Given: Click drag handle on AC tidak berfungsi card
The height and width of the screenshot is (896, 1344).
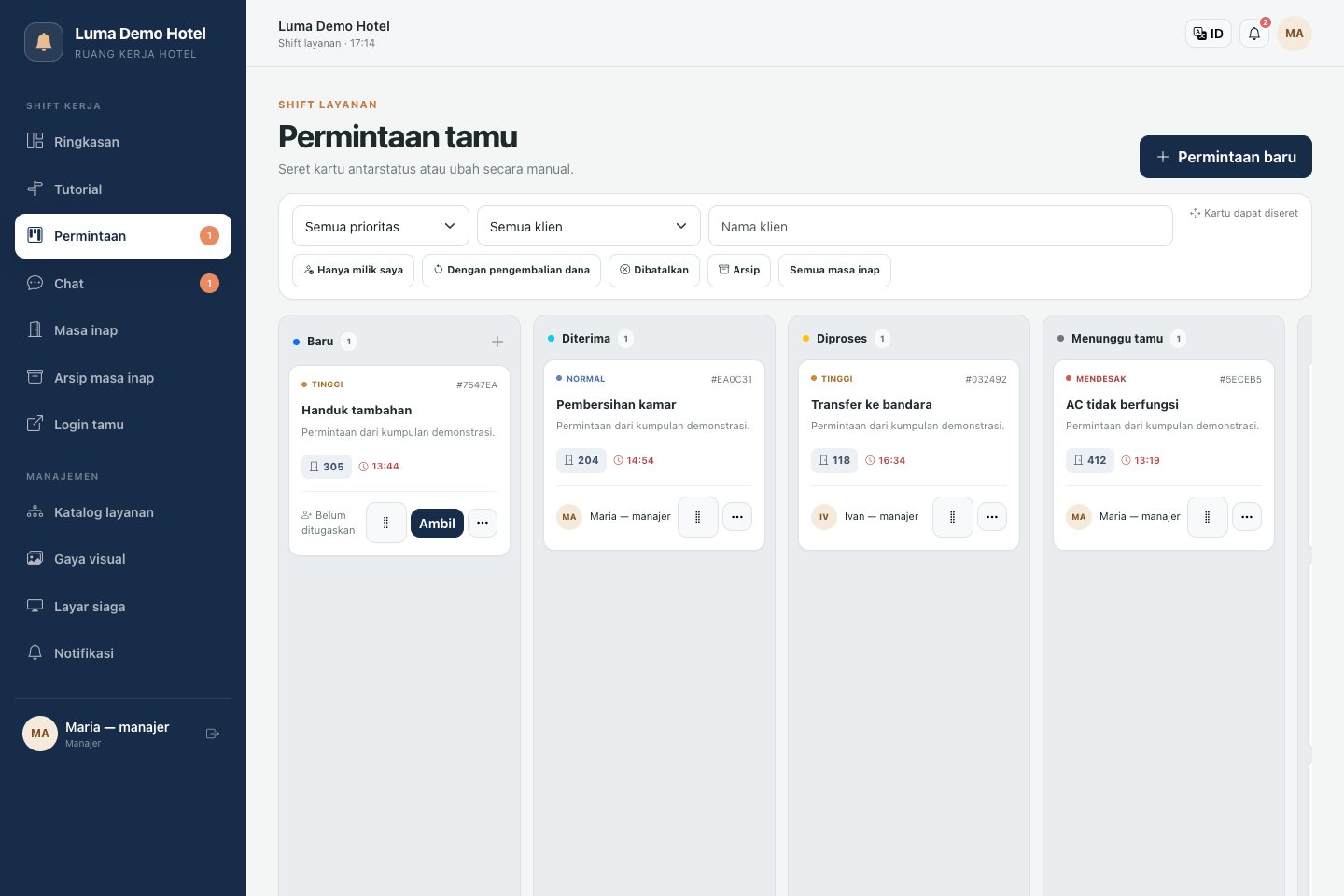Looking at the screenshot, I should tap(1208, 517).
